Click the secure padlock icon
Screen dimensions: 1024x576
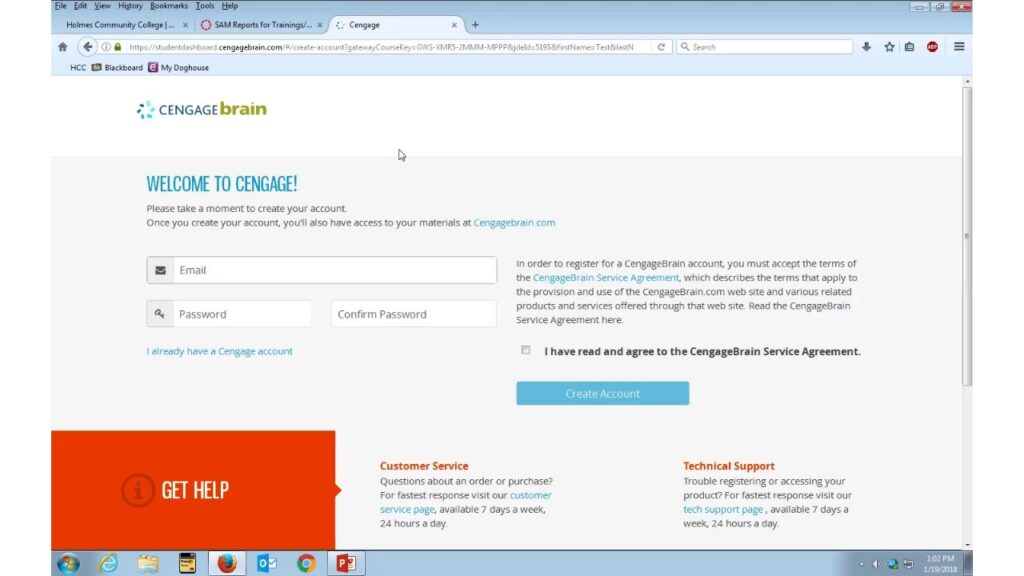tap(118, 47)
